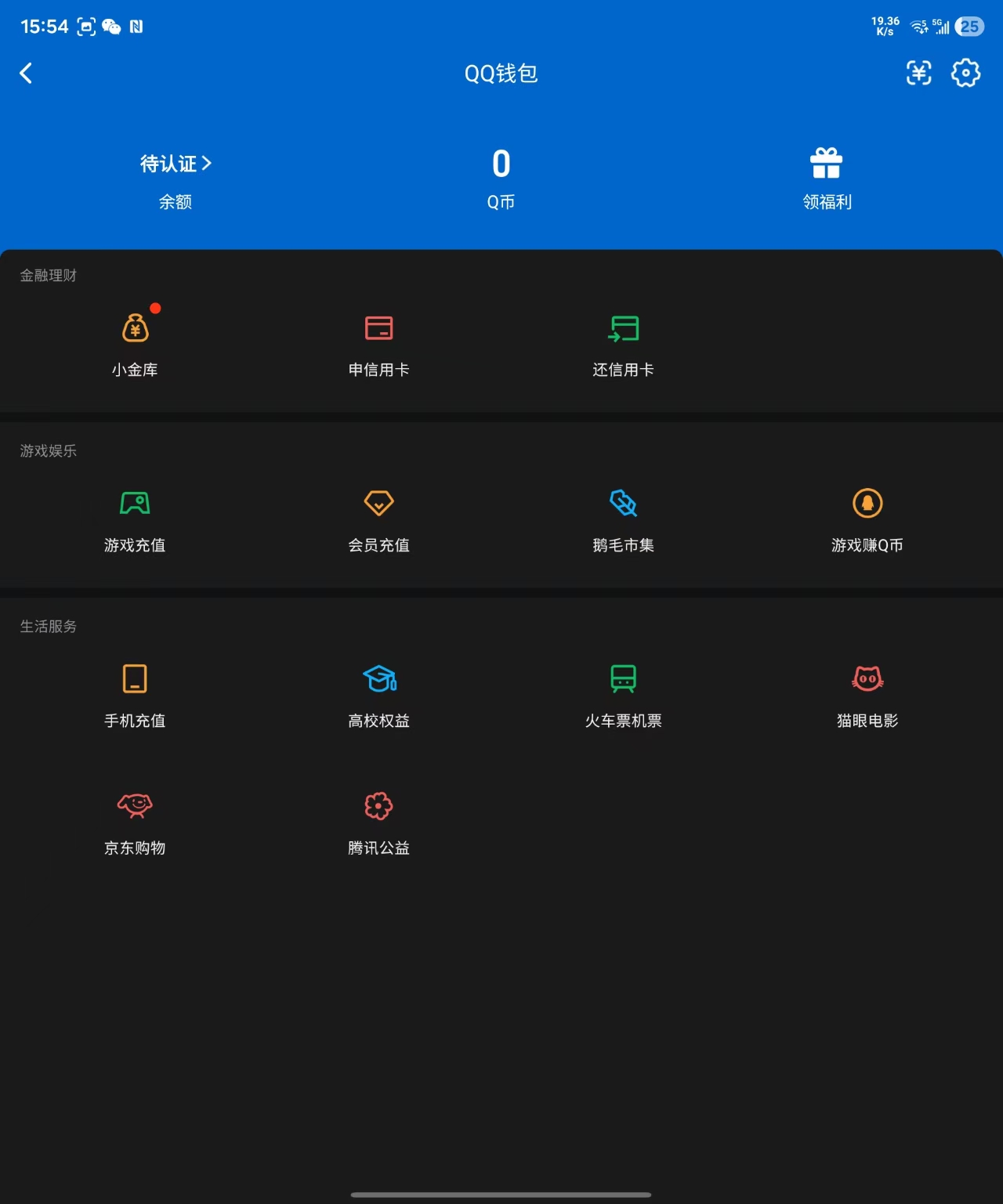Image resolution: width=1003 pixels, height=1204 pixels.
Task: Open 猫眼电影 movie tickets
Action: (x=867, y=692)
